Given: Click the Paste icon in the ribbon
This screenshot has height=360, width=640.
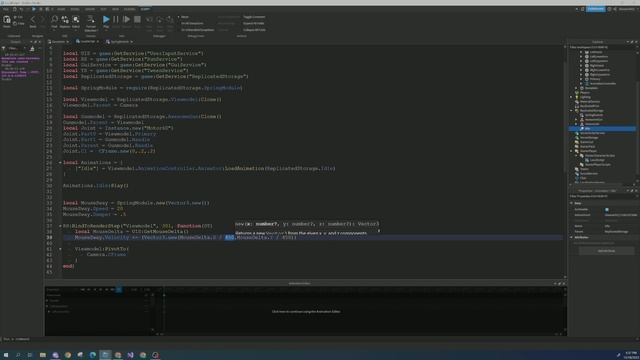Looking at the screenshot, I should click(7, 20).
